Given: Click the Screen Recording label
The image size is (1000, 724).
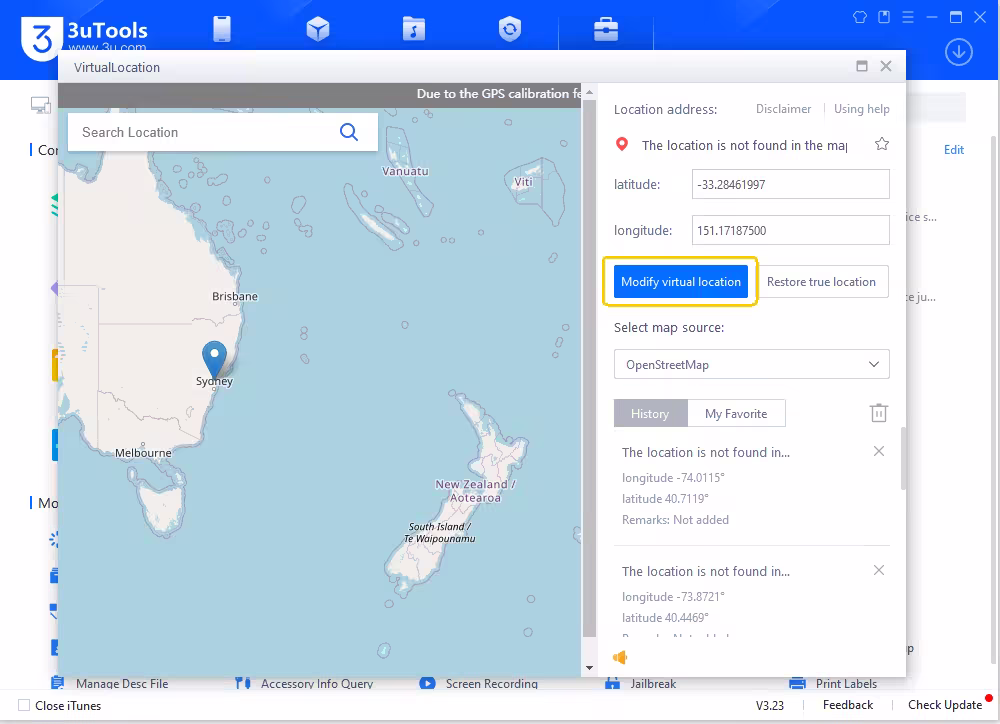Looking at the screenshot, I should click(492, 683).
